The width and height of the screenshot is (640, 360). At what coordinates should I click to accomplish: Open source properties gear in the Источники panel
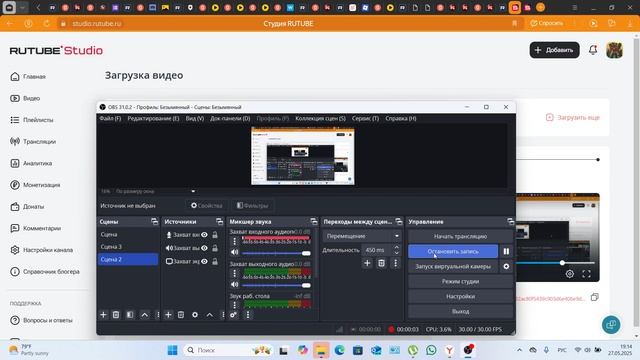(x=195, y=315)
